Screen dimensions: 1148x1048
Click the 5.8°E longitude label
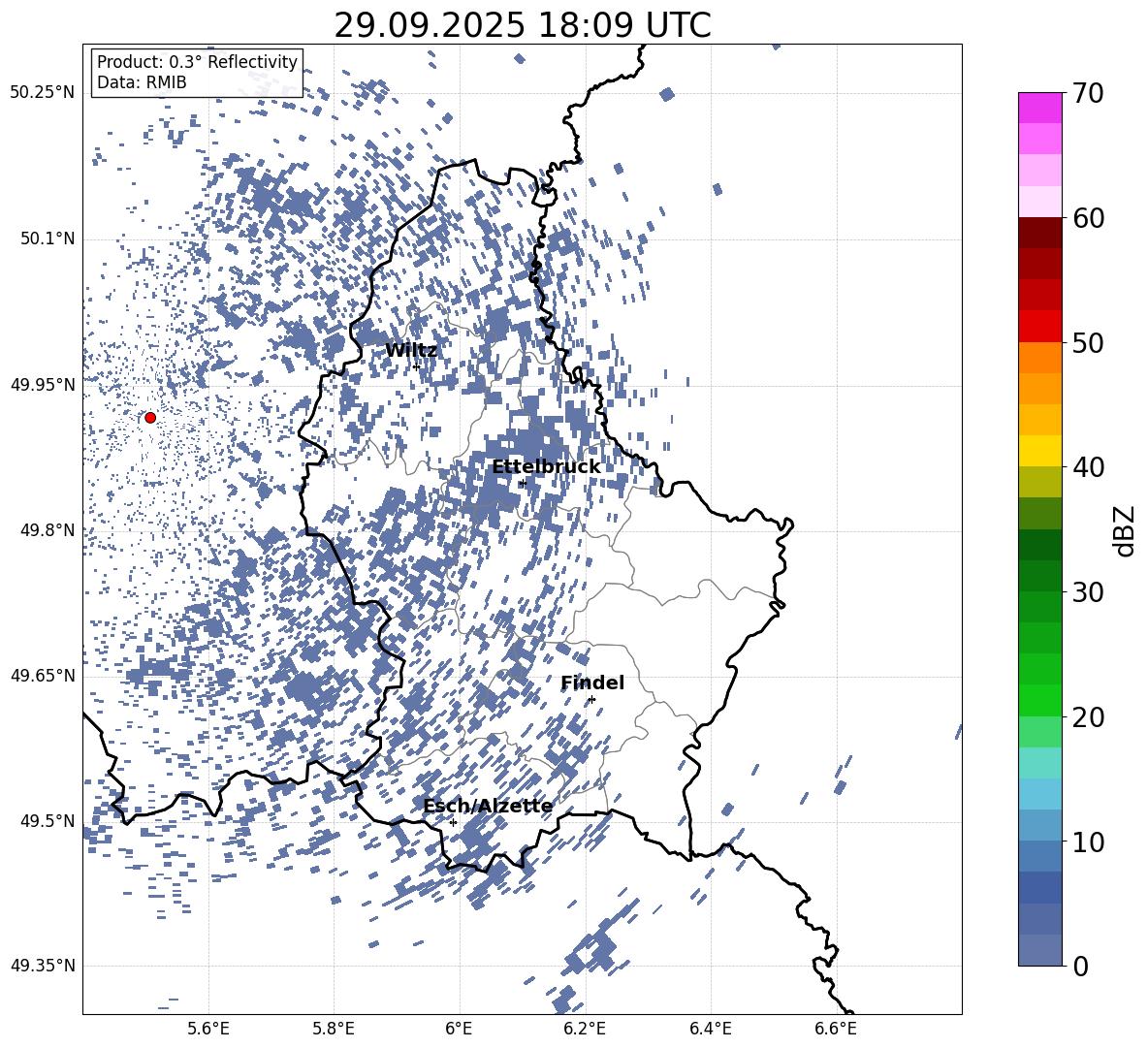coord(334,1029)
